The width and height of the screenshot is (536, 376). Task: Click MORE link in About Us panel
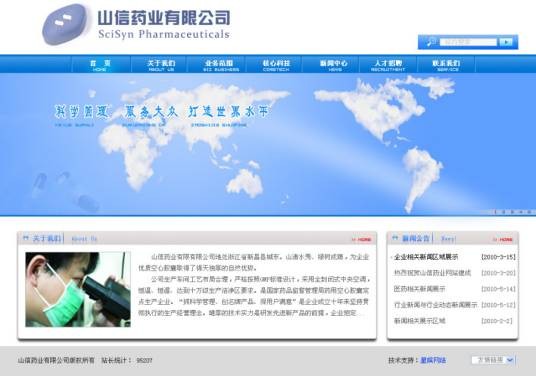362,239
